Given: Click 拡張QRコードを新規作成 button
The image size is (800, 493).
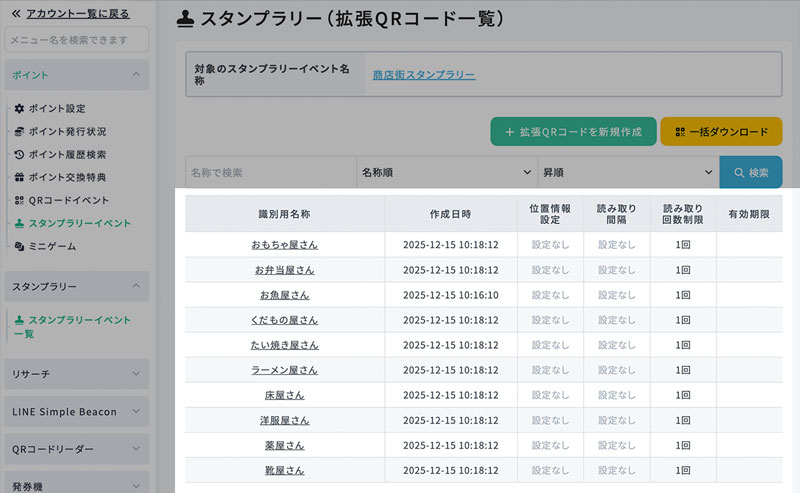Looking at the screenshot, I should click(573, 132).
